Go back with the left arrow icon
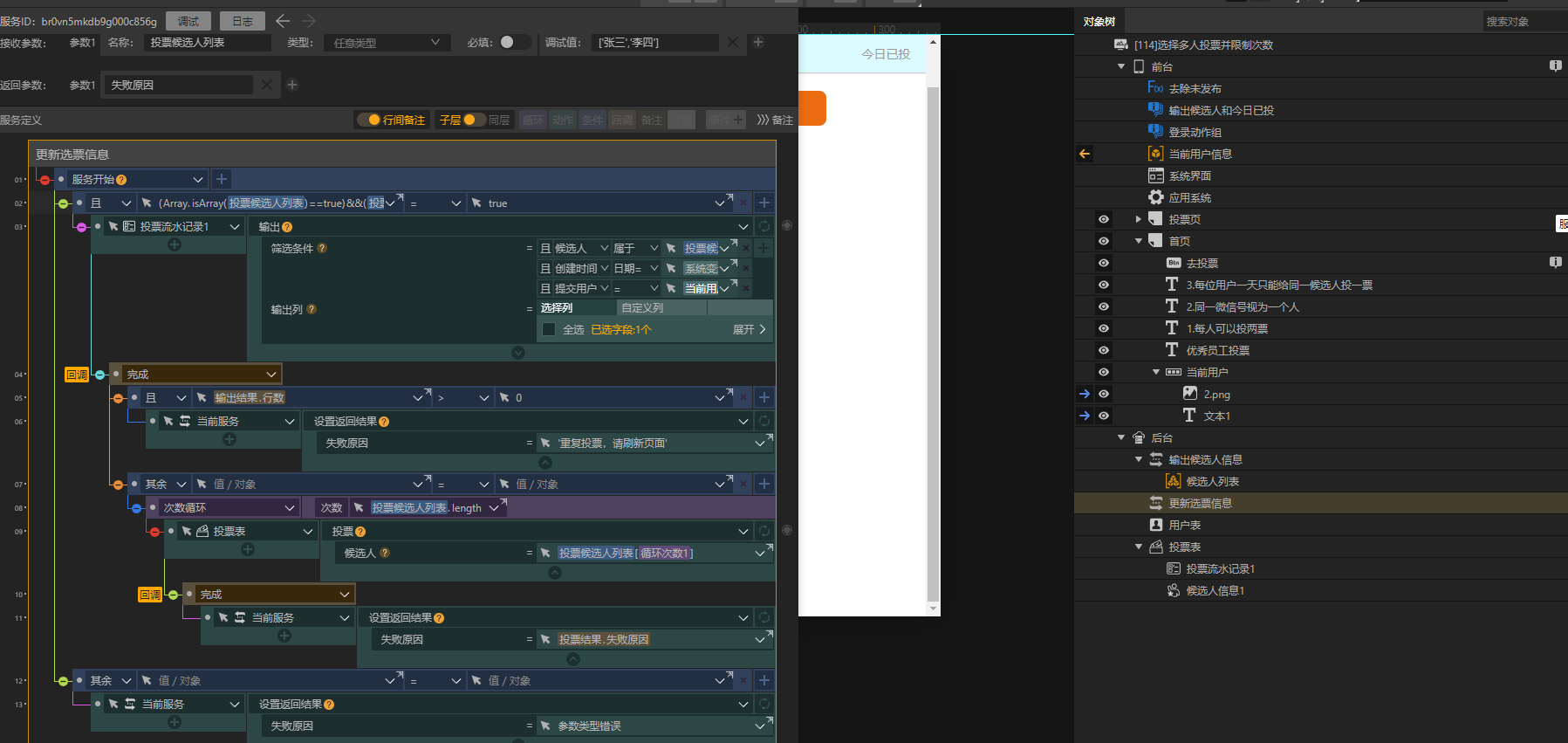1568x743 pixels. (x=283, y=21)
